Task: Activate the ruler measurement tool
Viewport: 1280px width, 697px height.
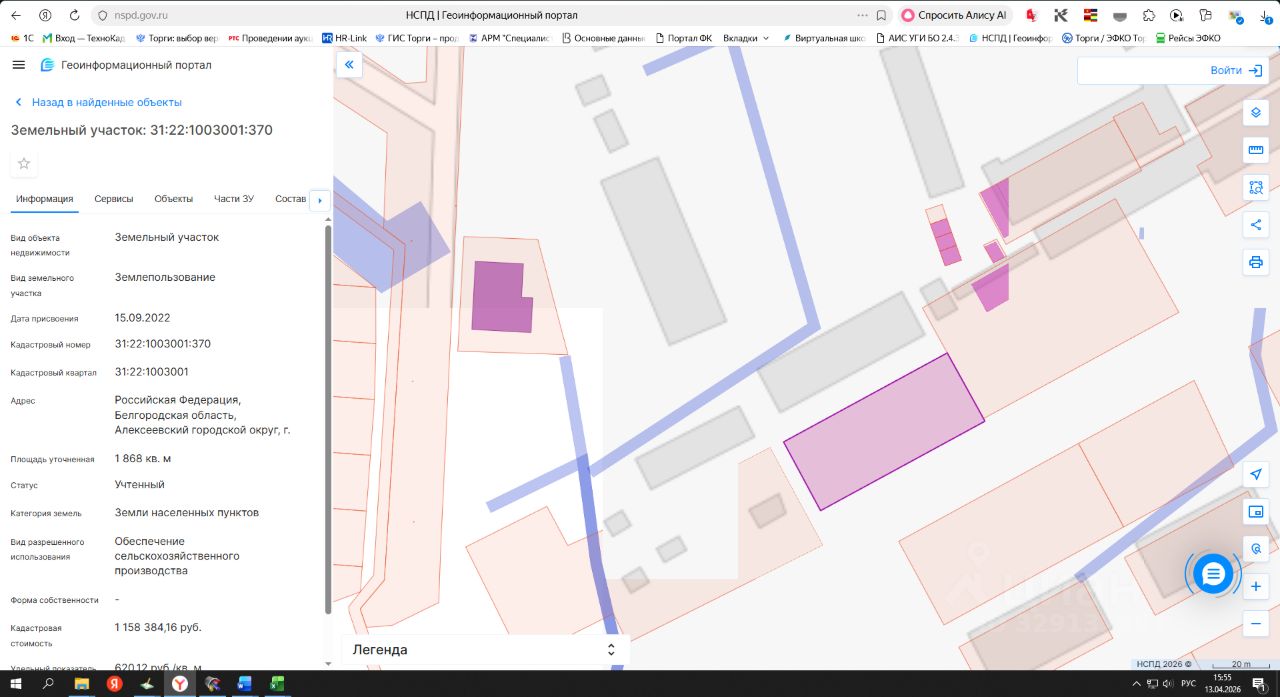Action: pos(1256,150)
